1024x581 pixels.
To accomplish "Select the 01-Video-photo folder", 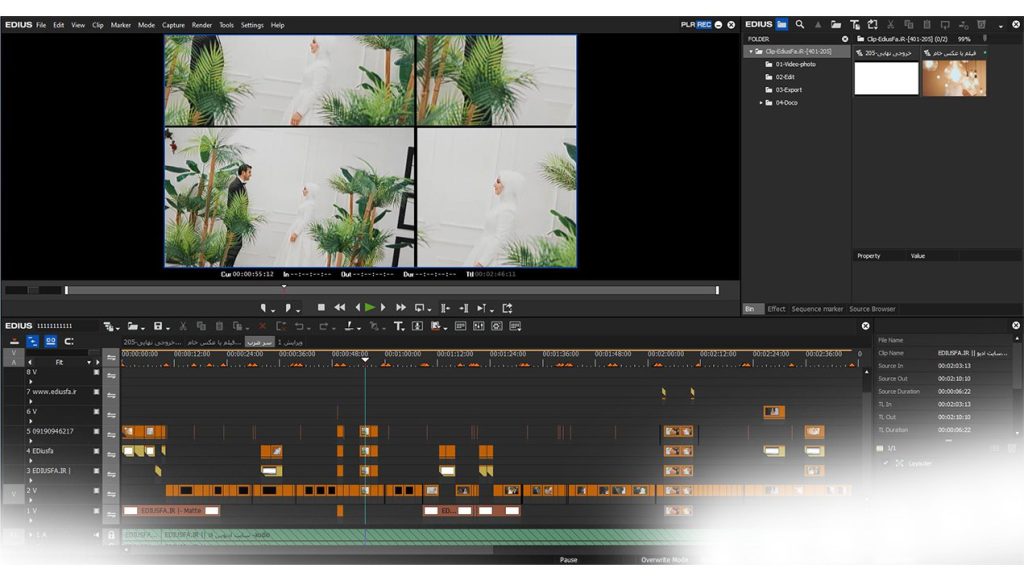I will (795, 64).
